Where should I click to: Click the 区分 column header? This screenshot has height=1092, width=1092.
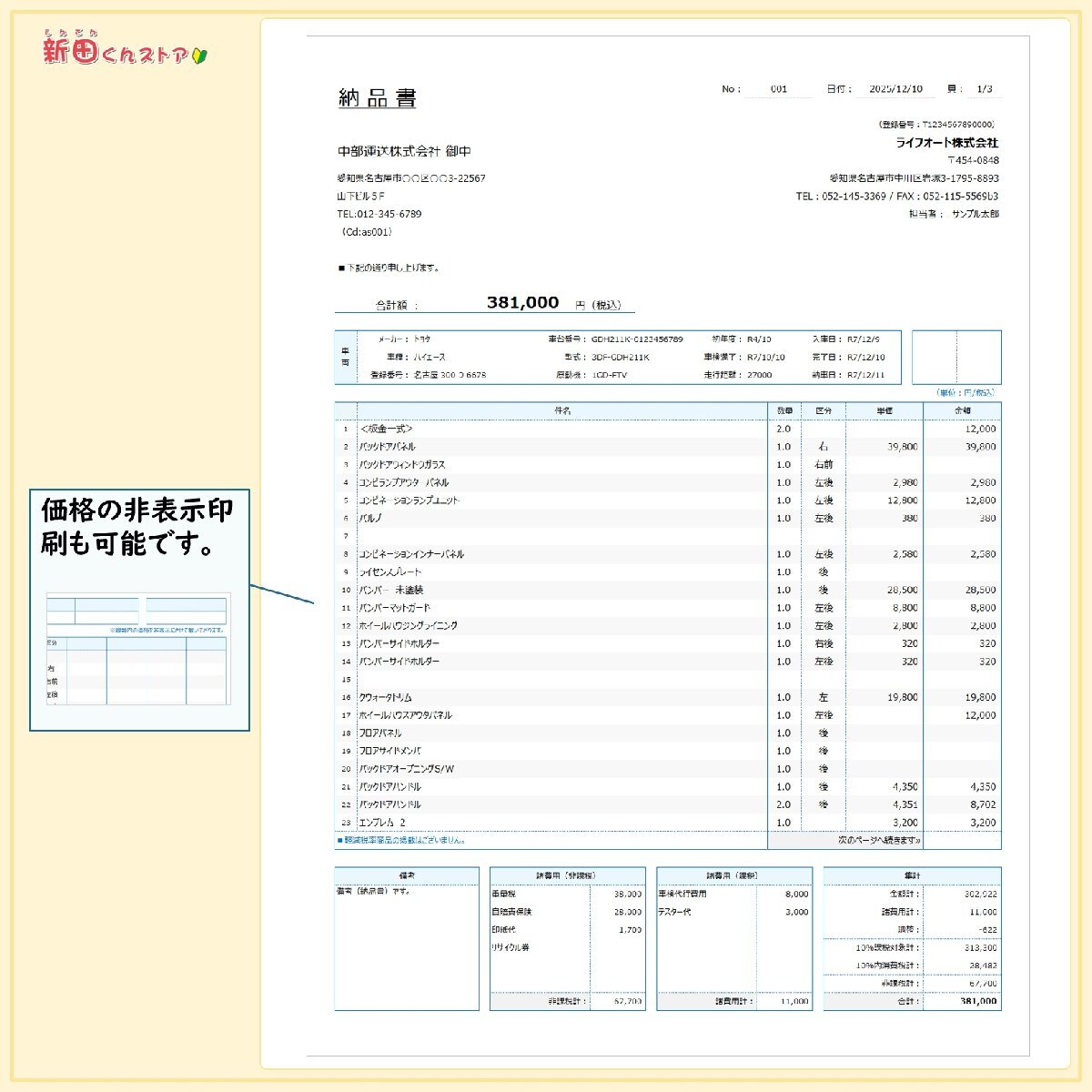824,411
